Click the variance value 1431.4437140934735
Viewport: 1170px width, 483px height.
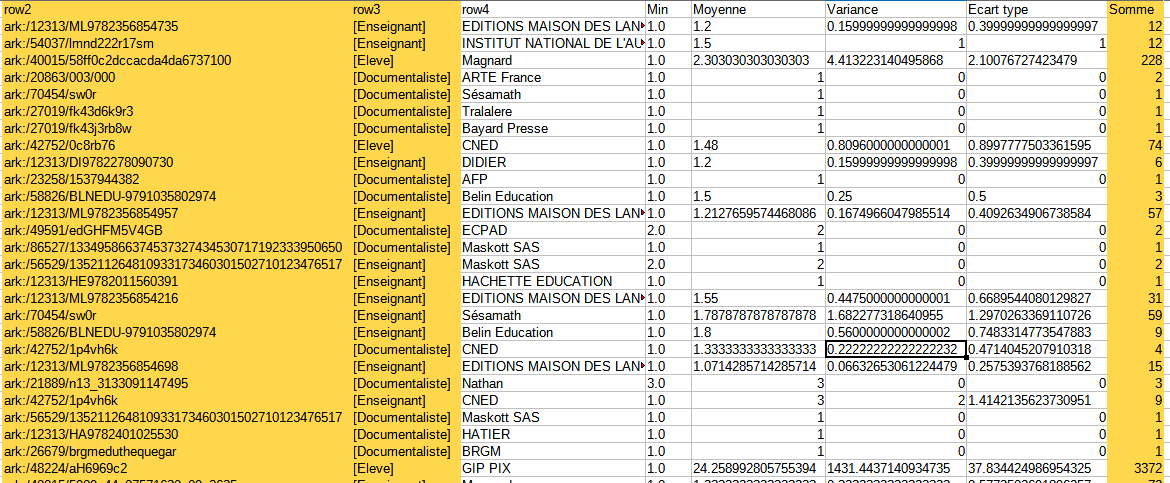894,468
